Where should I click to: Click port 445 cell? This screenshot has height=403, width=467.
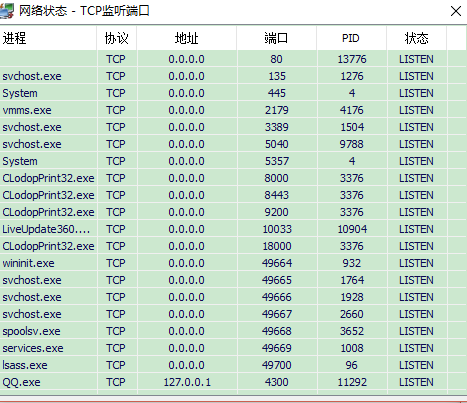(x=277, y=93)
